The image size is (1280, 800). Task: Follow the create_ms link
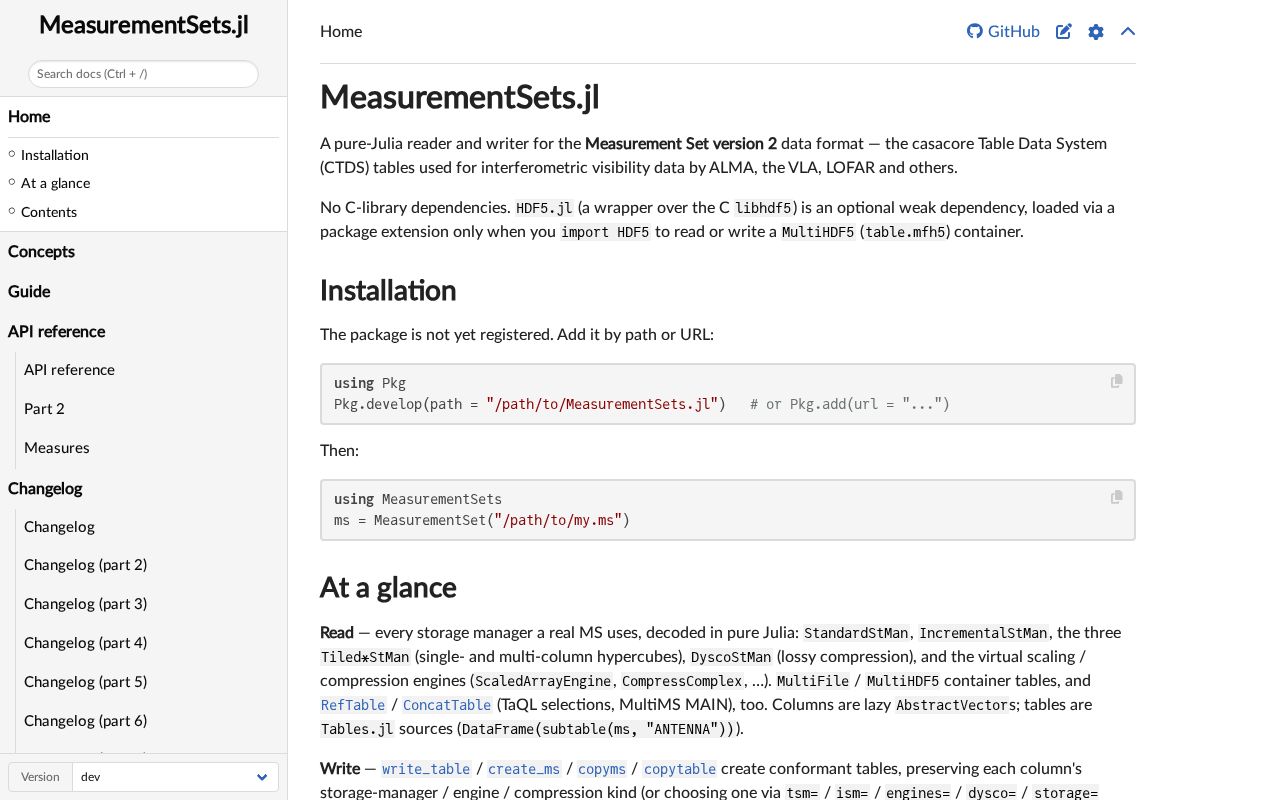pos(524,769)
